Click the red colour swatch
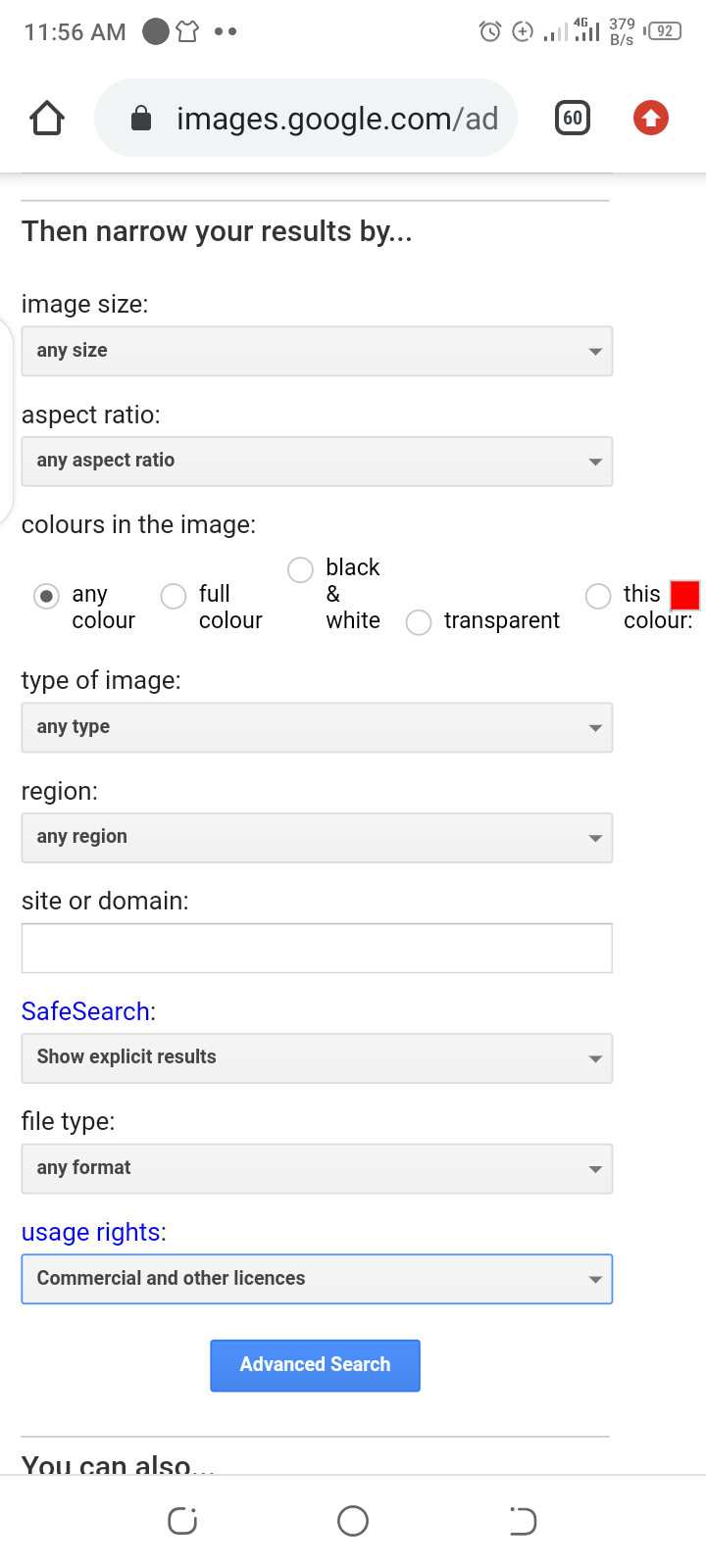706x1568 pixels. pos(684,595)
